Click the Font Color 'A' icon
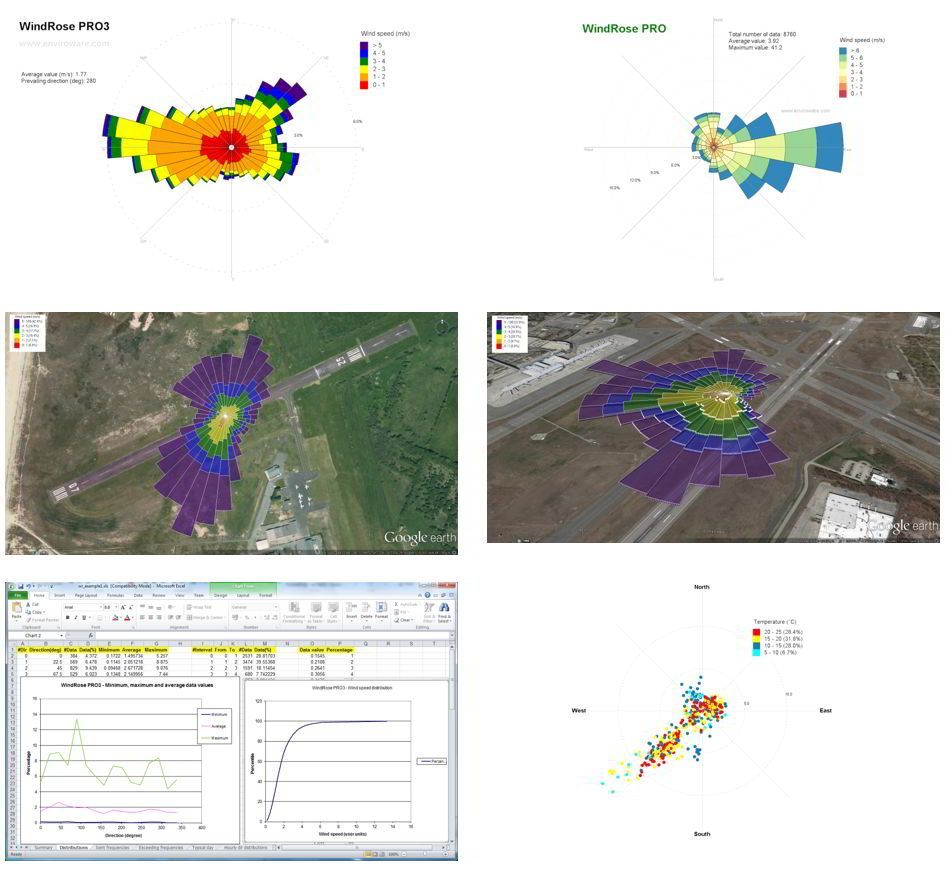The image size is (947, 871). tap(127, 617)
